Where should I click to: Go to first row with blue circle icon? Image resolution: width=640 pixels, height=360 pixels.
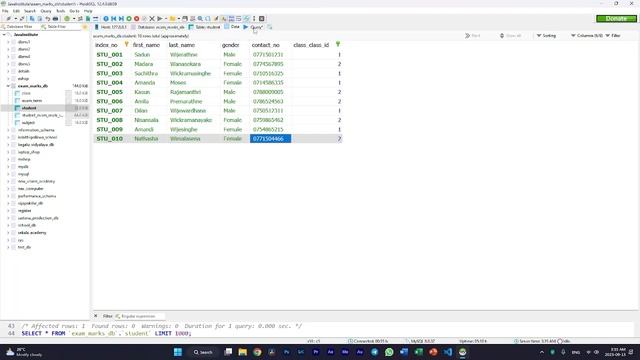coord(106,19)
